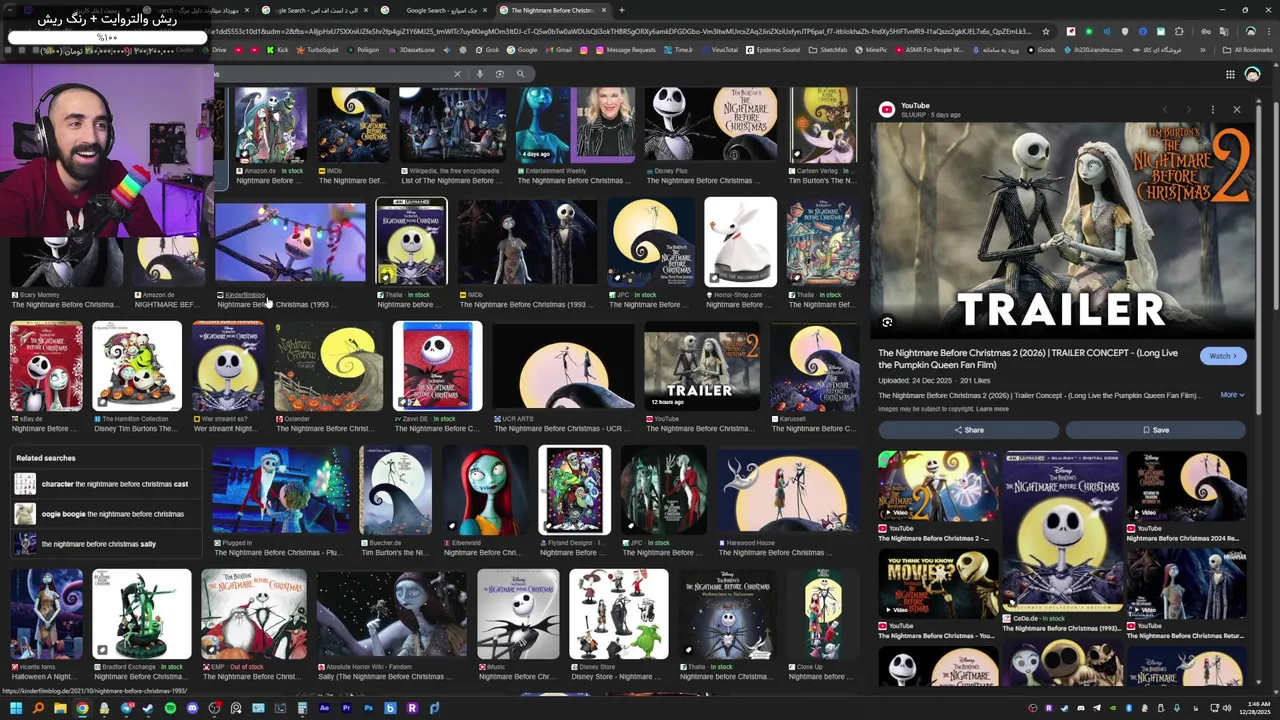Open the Poliigon bookmark
This screenshot has width=1280, height=720.
362,49
